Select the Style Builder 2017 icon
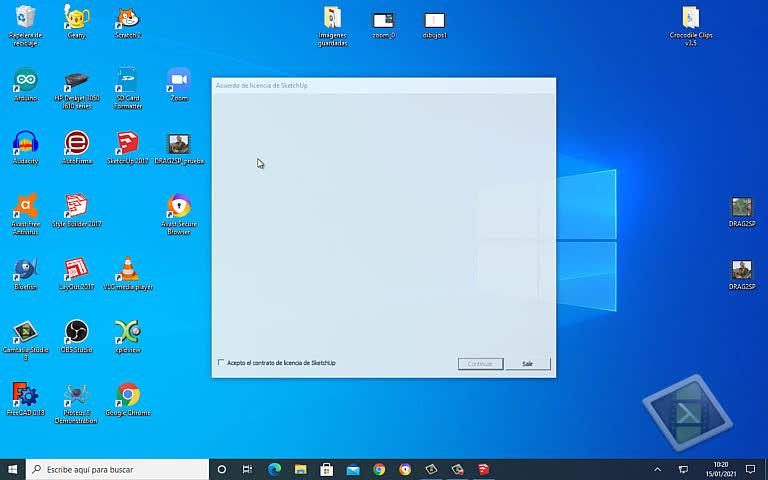This screenshot has width=768, height=480. tap(76, 207)
